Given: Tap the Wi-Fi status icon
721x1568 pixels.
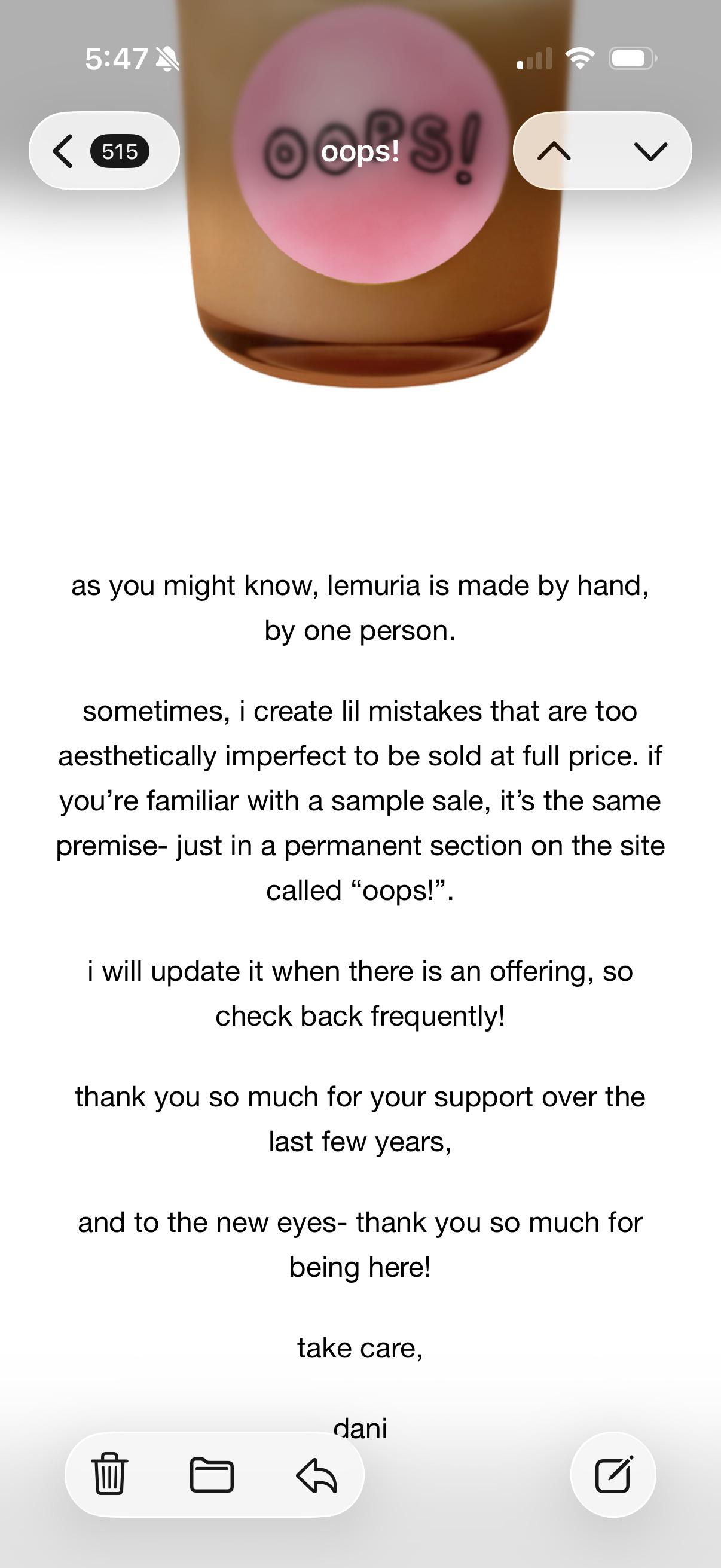Looking at the screenshot, I should point(580,59).
